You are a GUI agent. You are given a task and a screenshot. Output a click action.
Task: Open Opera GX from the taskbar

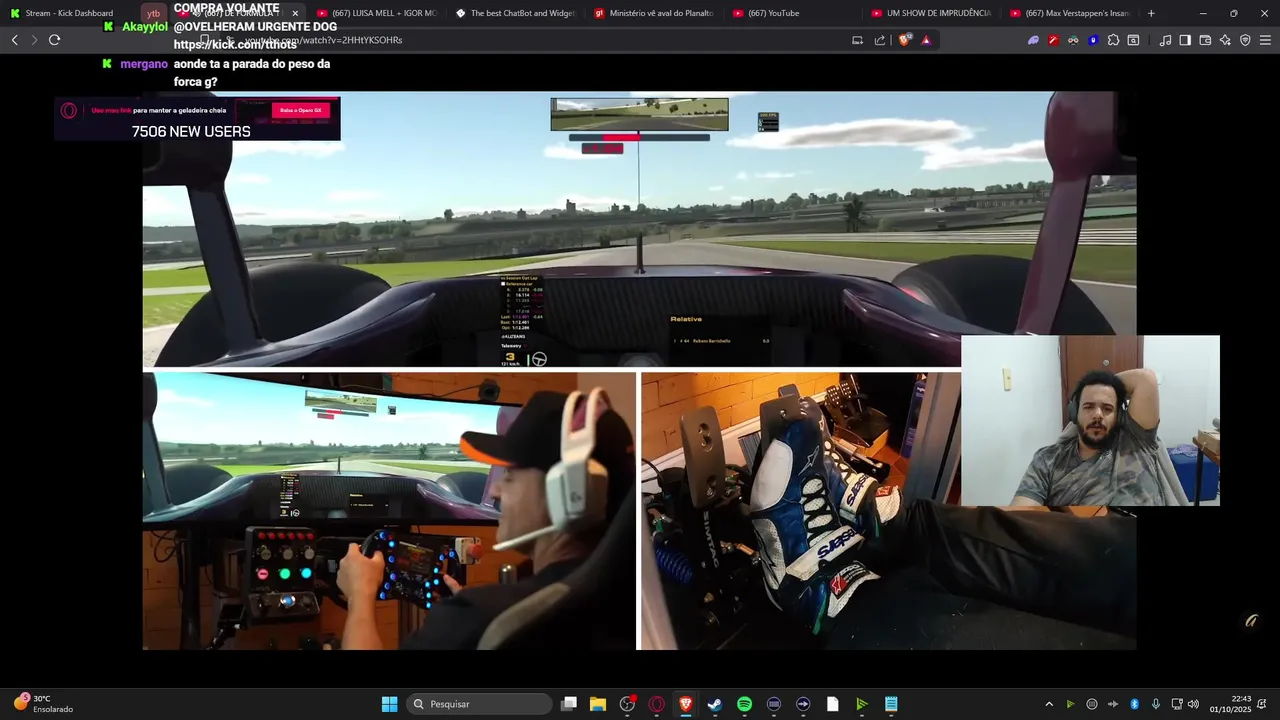pyautogui.click(x=657, y=704)
